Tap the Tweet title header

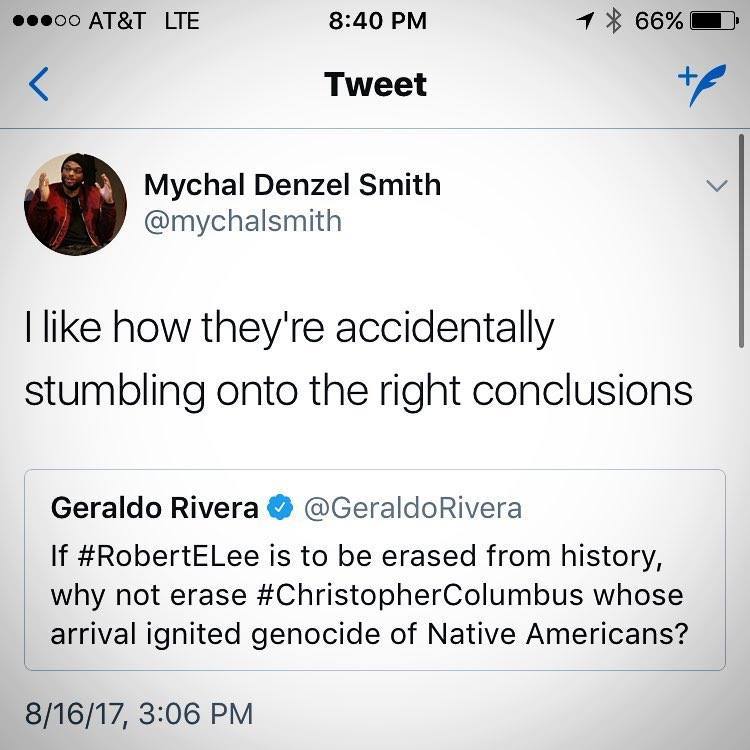[375, 84]
